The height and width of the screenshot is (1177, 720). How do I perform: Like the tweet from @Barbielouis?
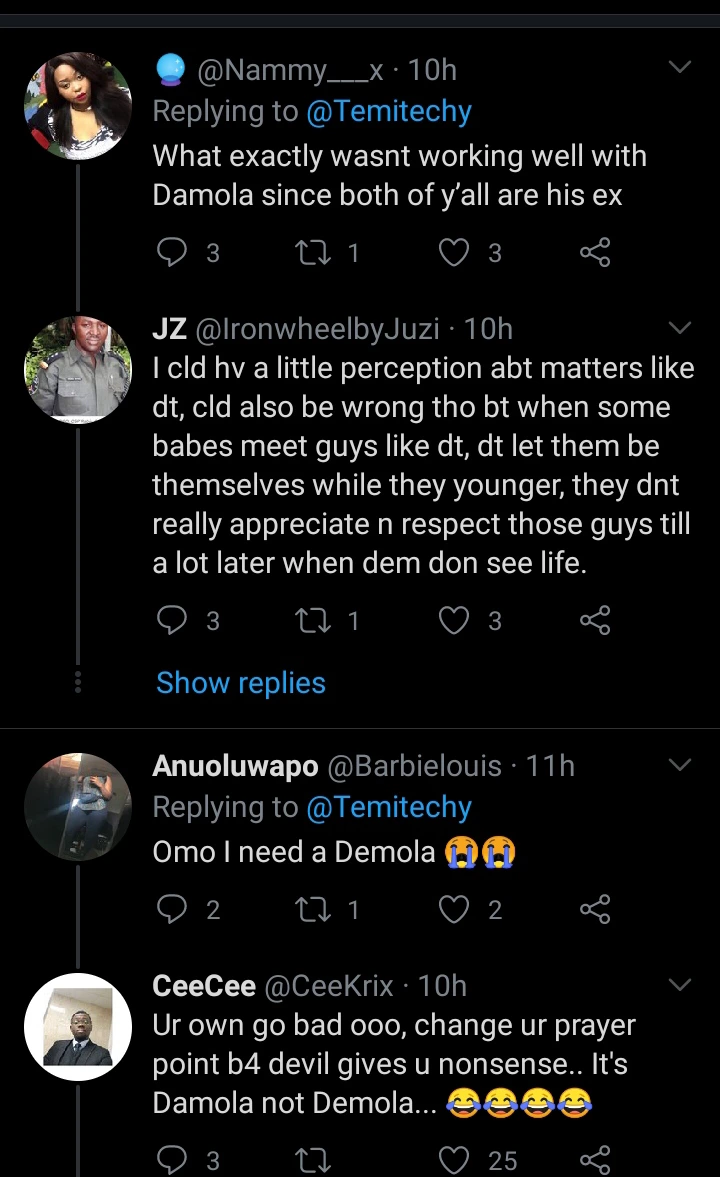click(455, 908)
